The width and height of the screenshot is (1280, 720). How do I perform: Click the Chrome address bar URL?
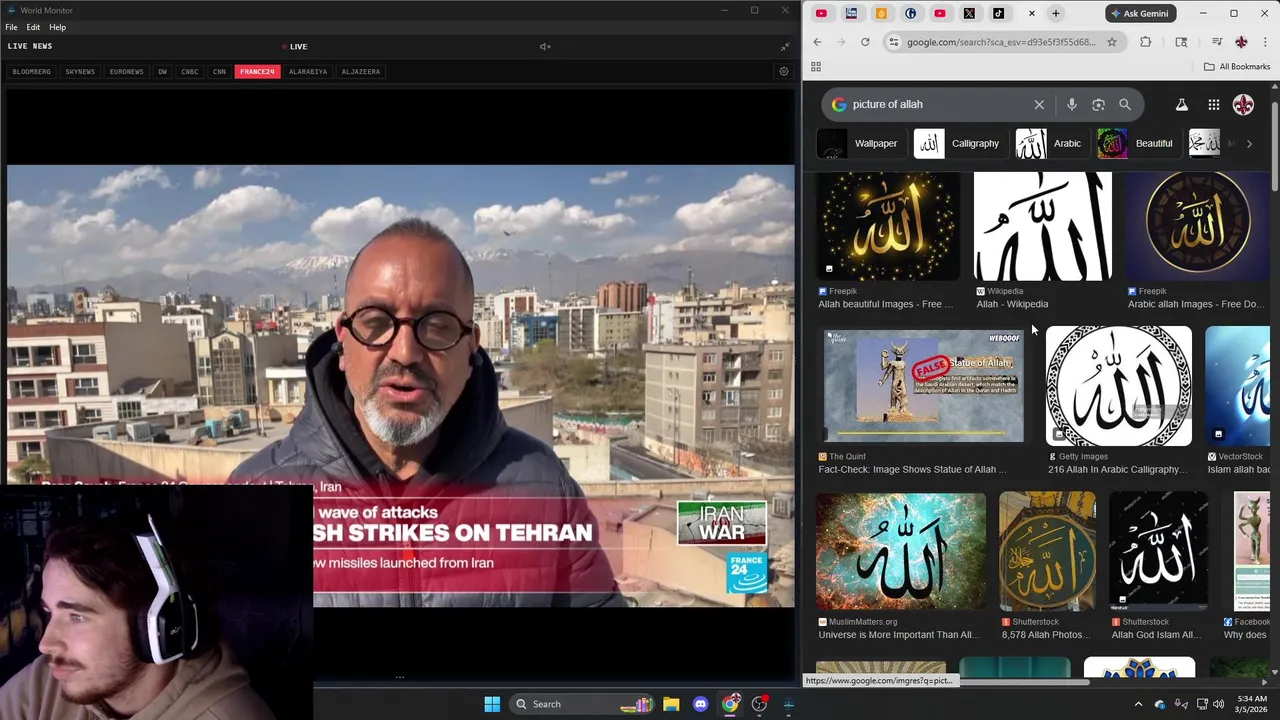(1001, 42)
